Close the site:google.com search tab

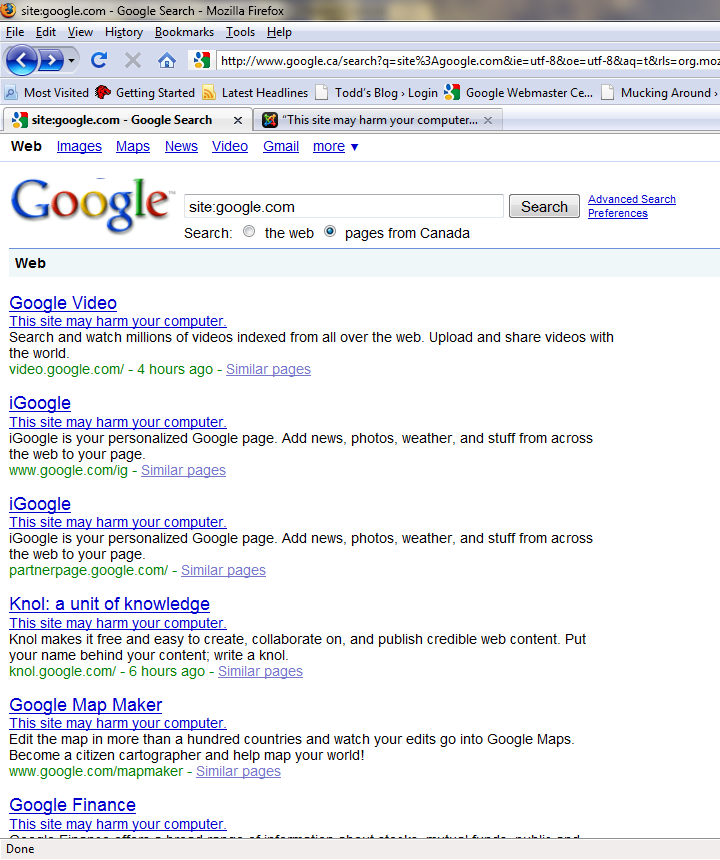(238, 120)
